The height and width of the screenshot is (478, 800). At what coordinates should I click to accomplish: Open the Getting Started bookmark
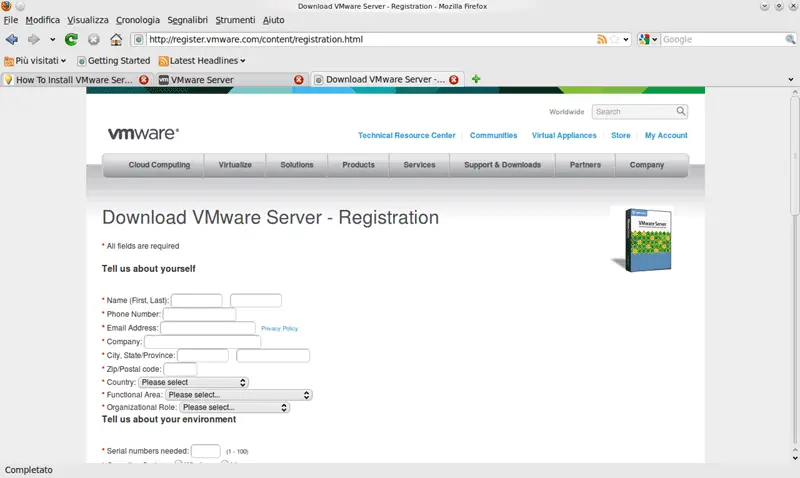tap(113, 61)
